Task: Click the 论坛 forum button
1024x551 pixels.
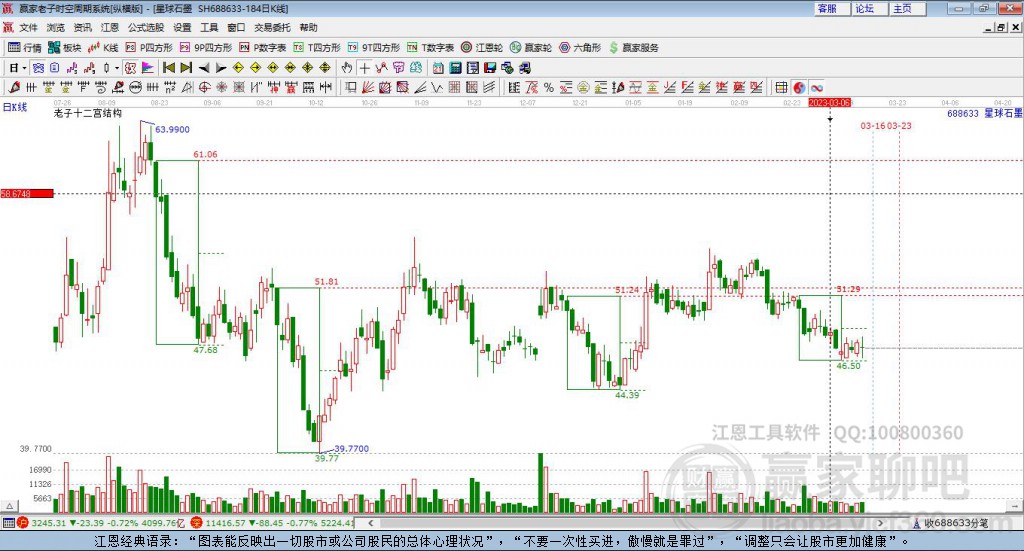Action: (870, 8)
